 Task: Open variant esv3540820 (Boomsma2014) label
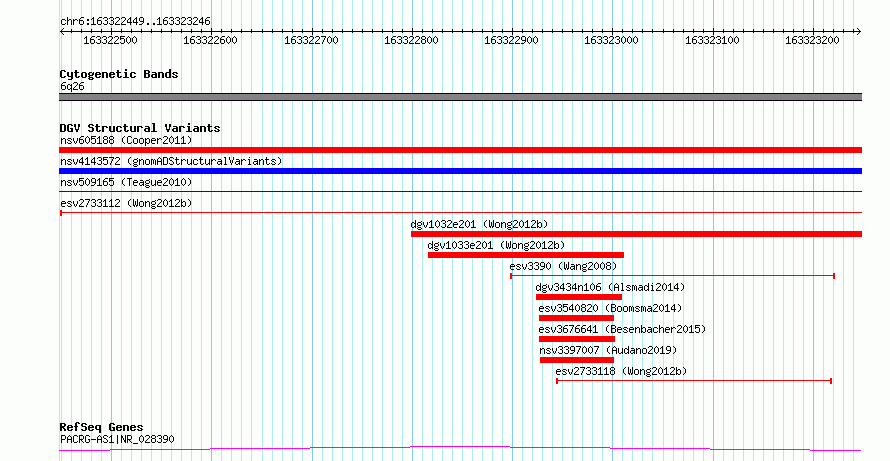click(611, 308)
